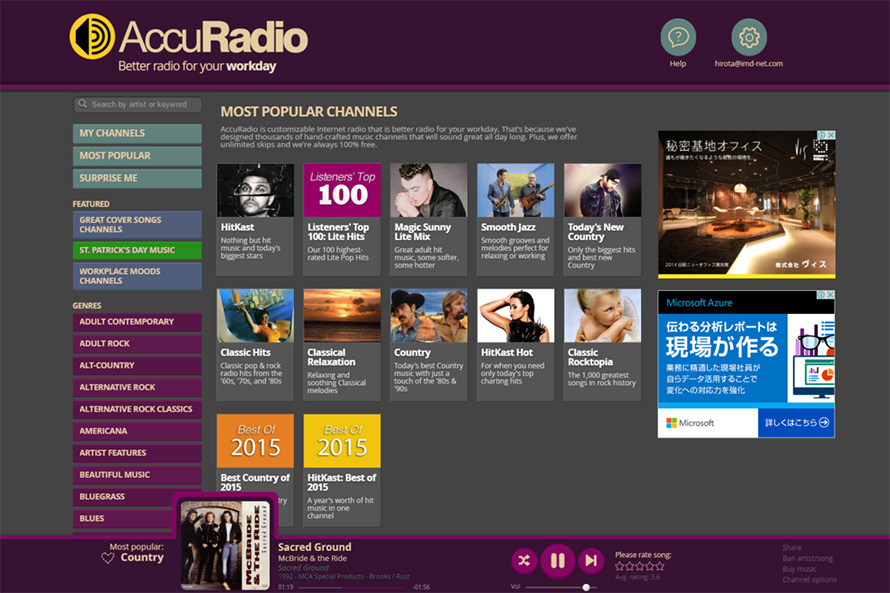The width and height of the screenshot is (890, 593).
Task: Play Today's New Country thumbnail
Action: pos(602,191)
